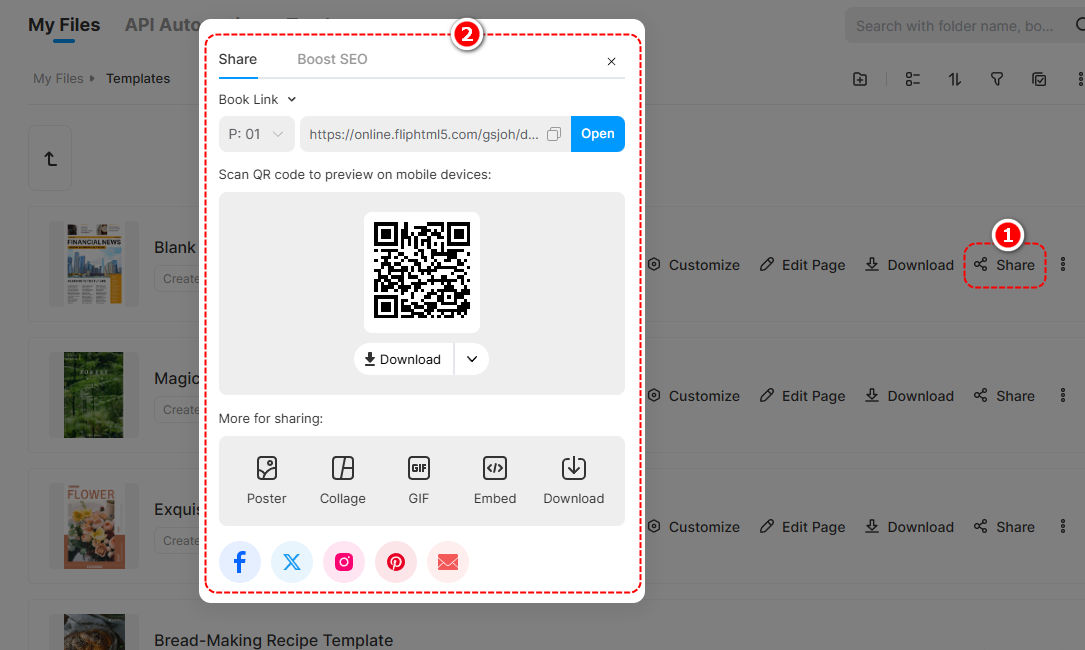Screen dimensions: 1085x650
Task: Edit Page for the Exquisite template row
Action: [x=802, y=526]
